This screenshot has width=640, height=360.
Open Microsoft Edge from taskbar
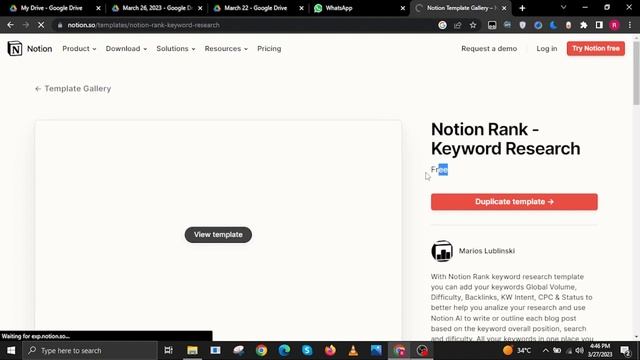284,351
